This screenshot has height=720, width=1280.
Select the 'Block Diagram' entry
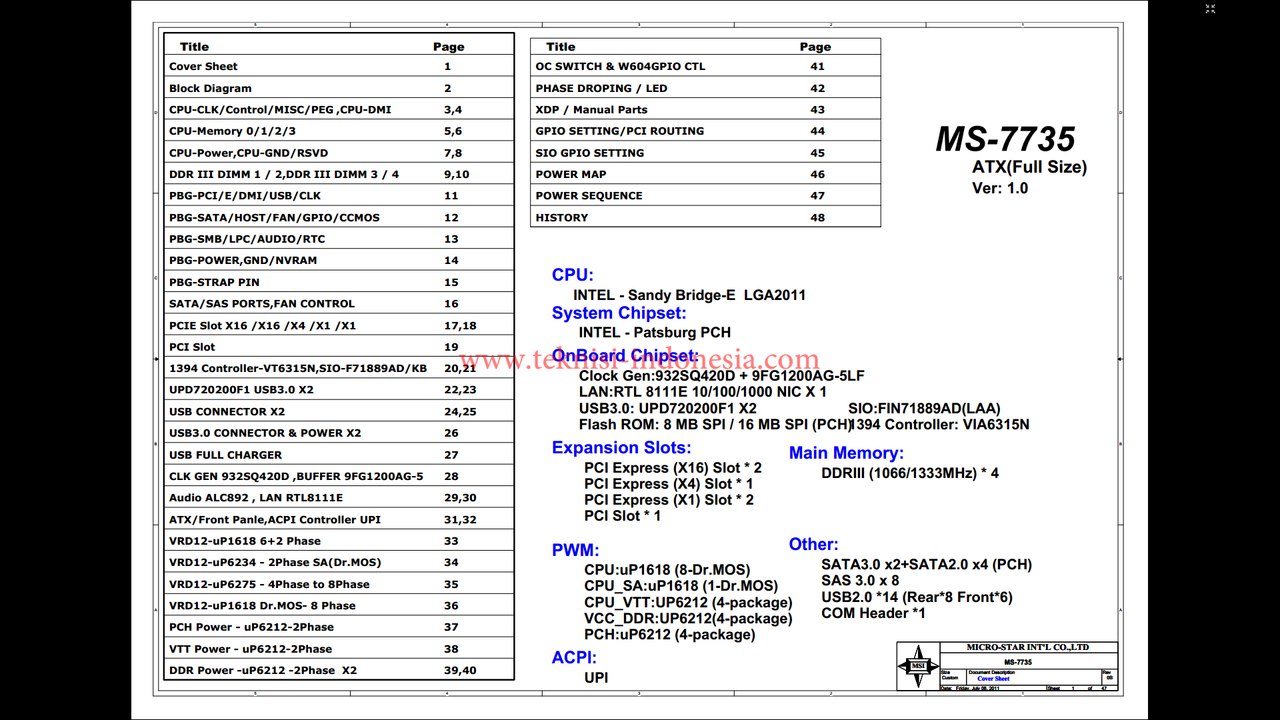(339, 88)
